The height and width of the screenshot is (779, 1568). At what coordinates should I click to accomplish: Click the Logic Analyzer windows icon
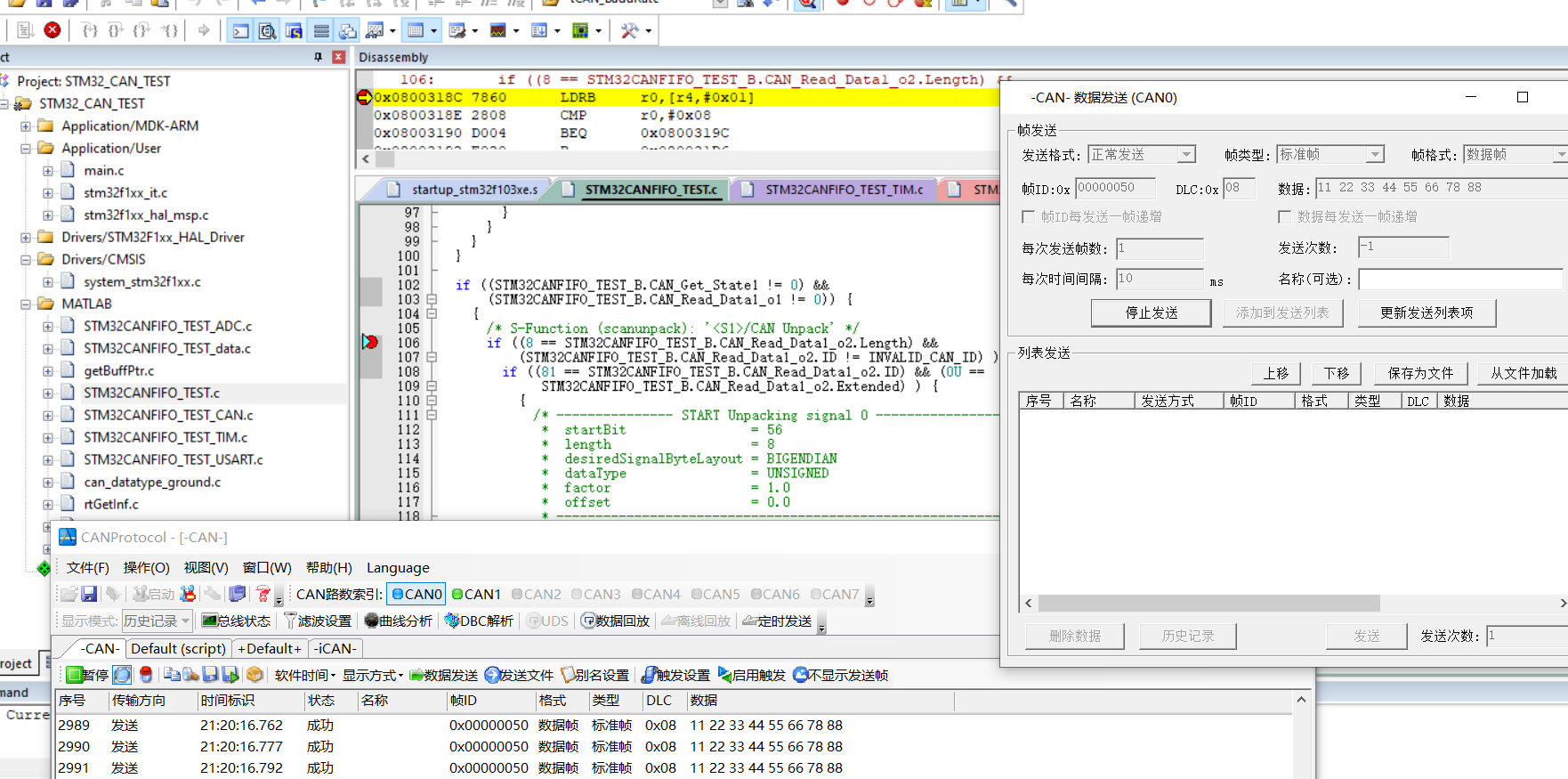(498, 31)
